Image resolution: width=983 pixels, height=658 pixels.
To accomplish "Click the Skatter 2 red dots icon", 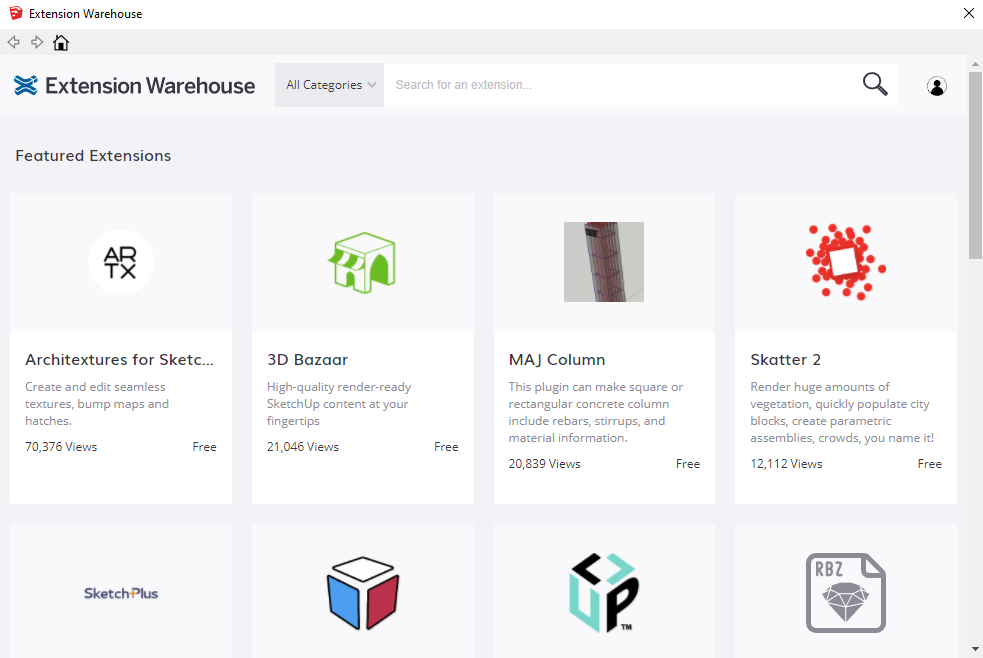I will (845, 262).
